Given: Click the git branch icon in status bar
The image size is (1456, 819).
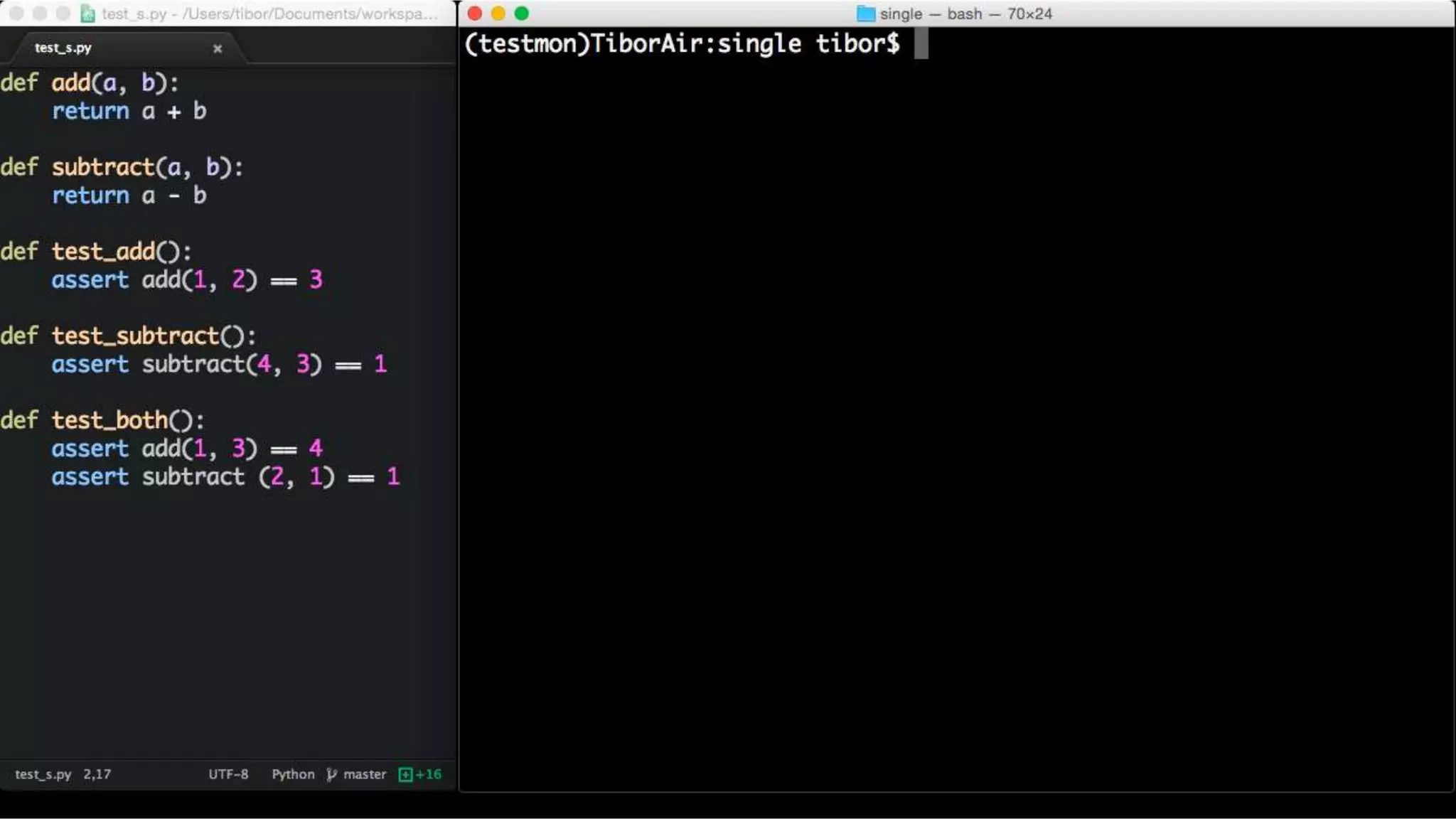Looking at the screenshot, I should (x=331, y=774).
